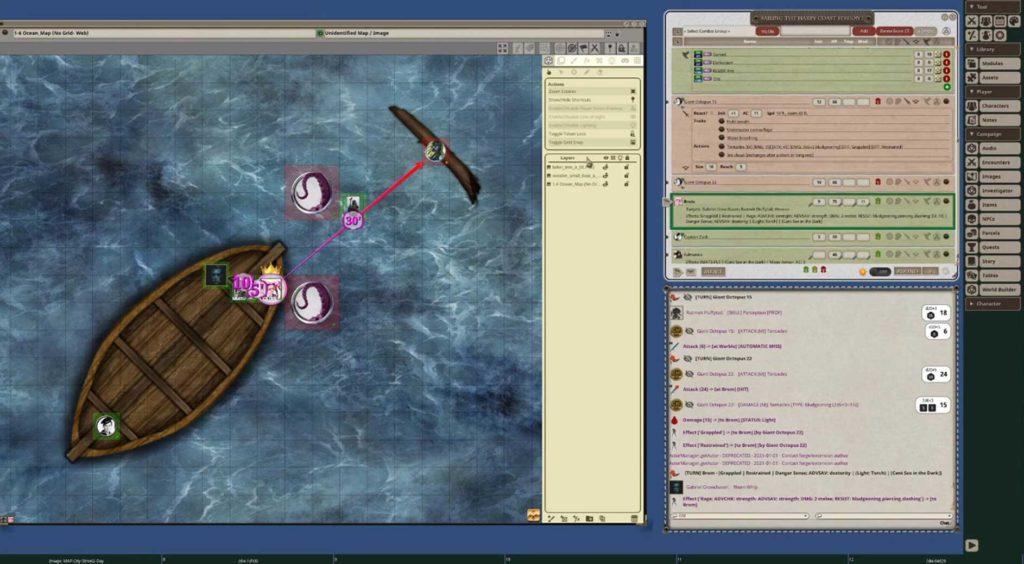Open the Select Combat Group dropdown
This screenshot has width=1024, height=564.
coord(716,31)
